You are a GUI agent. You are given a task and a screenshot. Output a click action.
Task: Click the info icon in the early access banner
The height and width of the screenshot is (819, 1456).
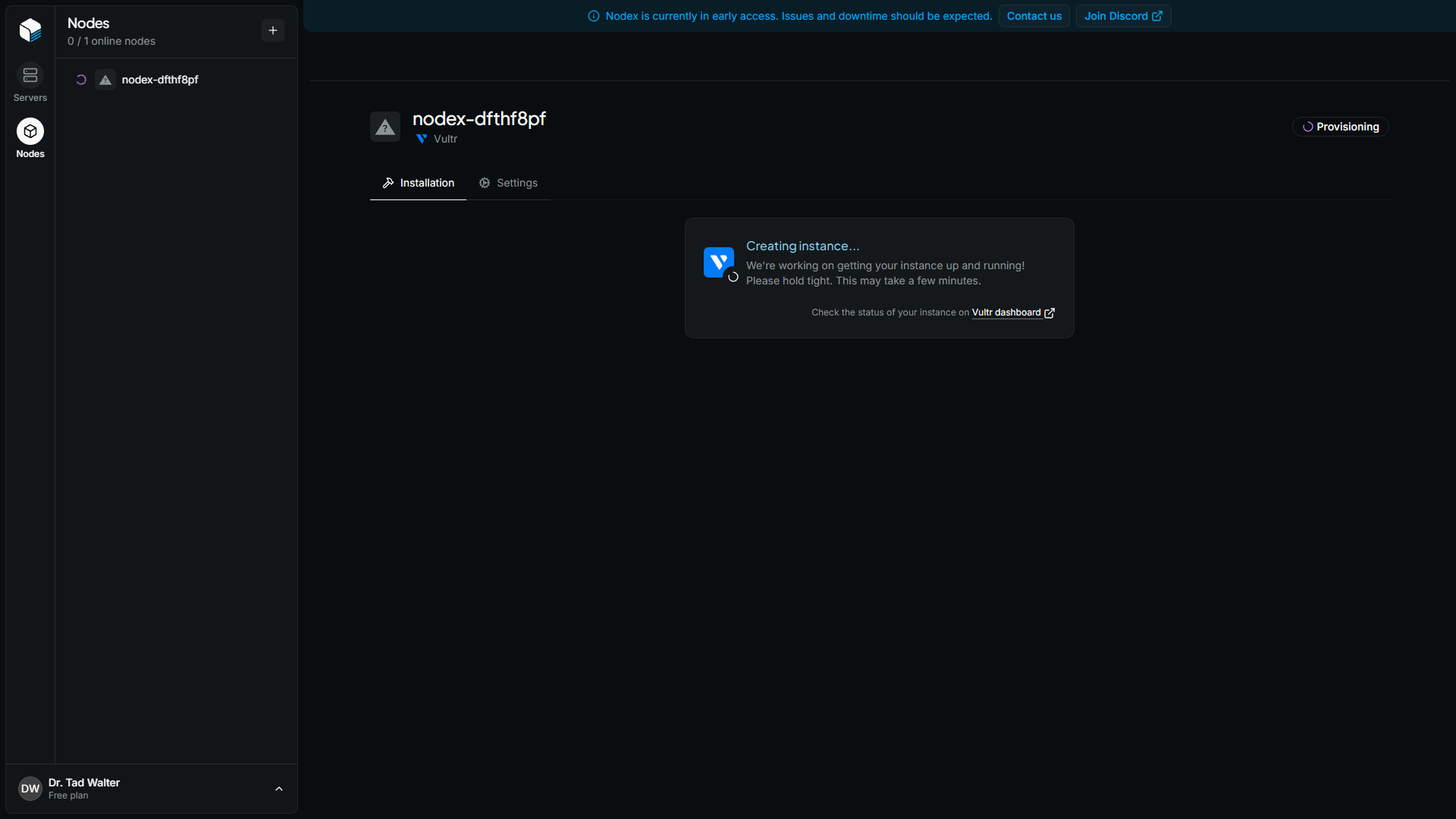click(x=594, y=16)
